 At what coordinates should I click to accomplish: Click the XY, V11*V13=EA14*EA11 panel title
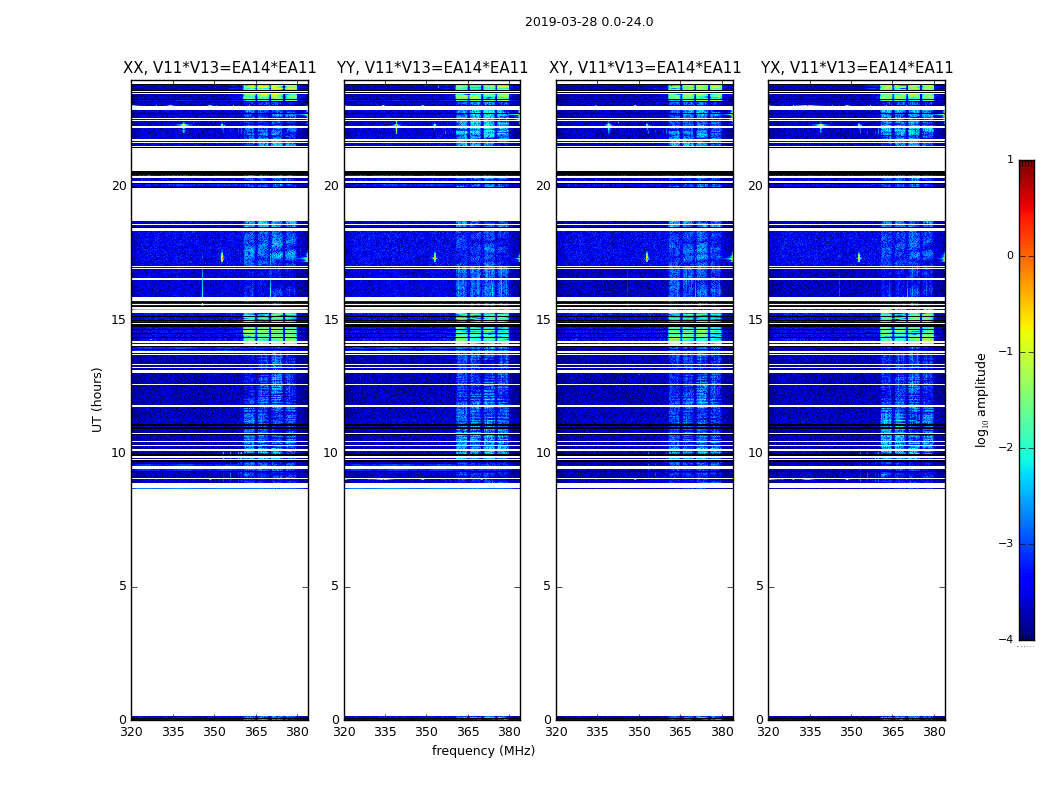645,68
